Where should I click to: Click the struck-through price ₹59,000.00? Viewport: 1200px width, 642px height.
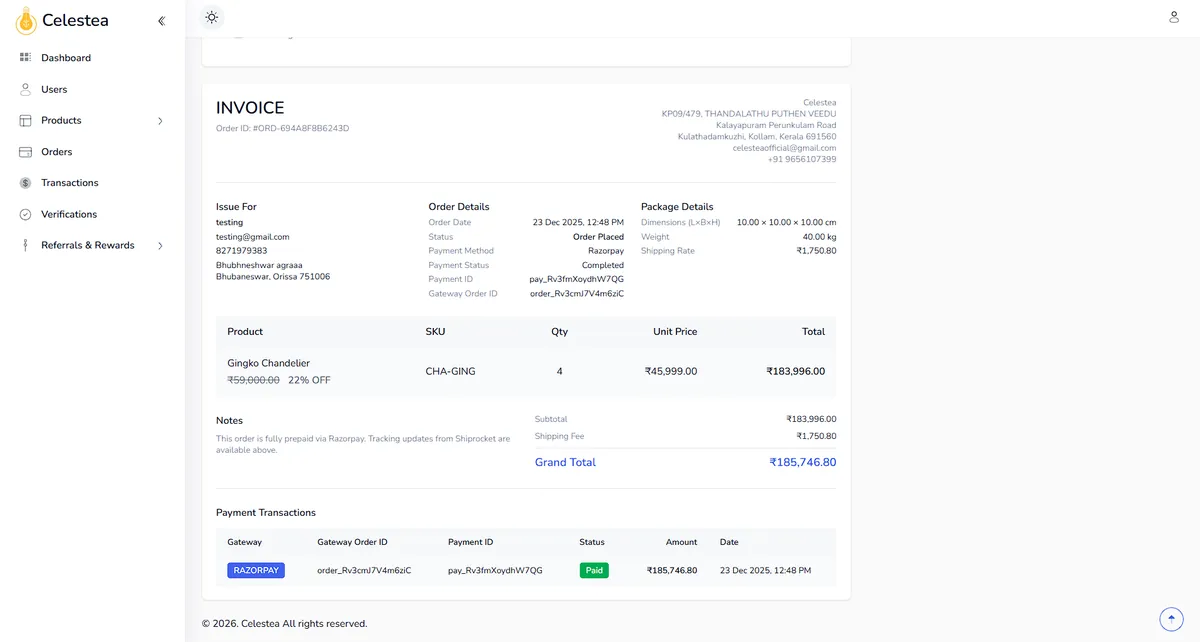(x=254, y=380)
